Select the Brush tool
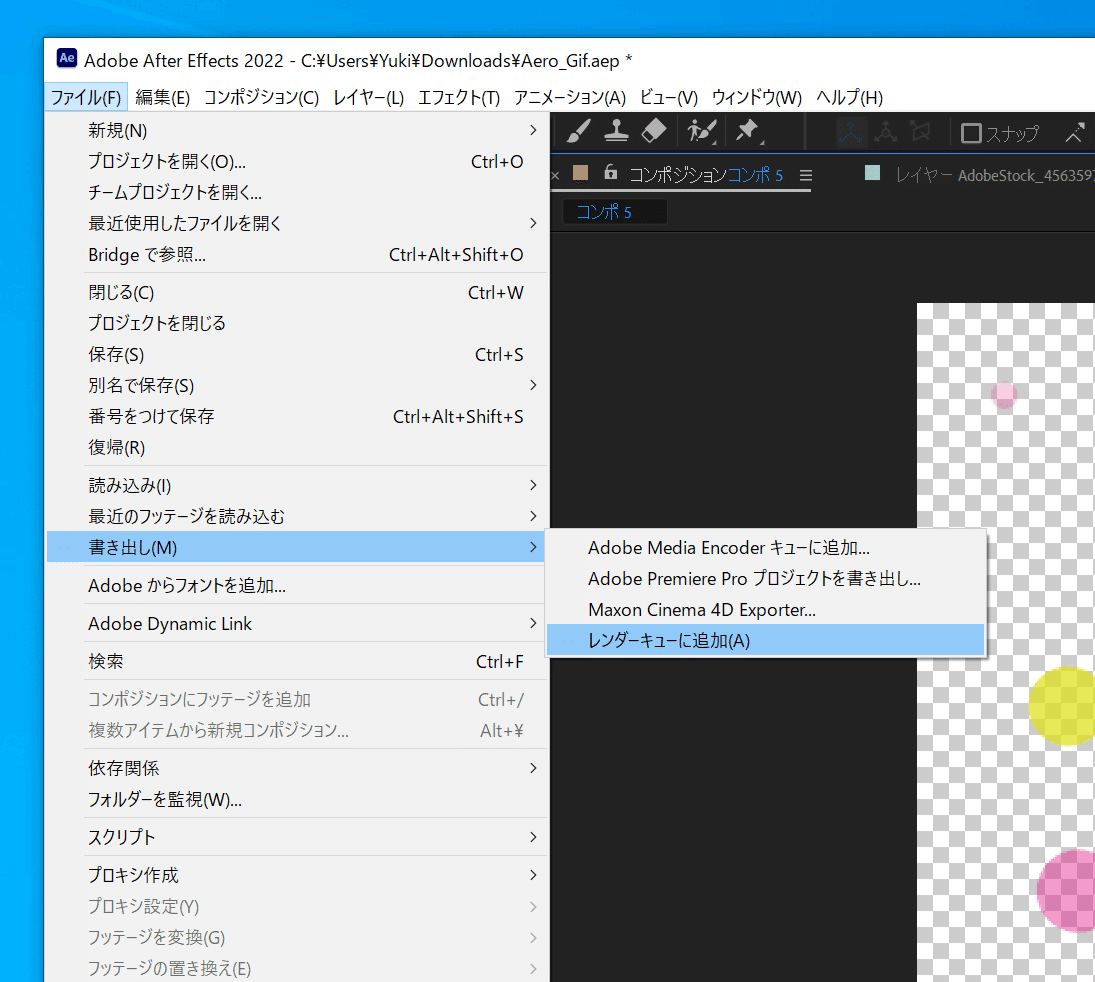 (577, 130)
